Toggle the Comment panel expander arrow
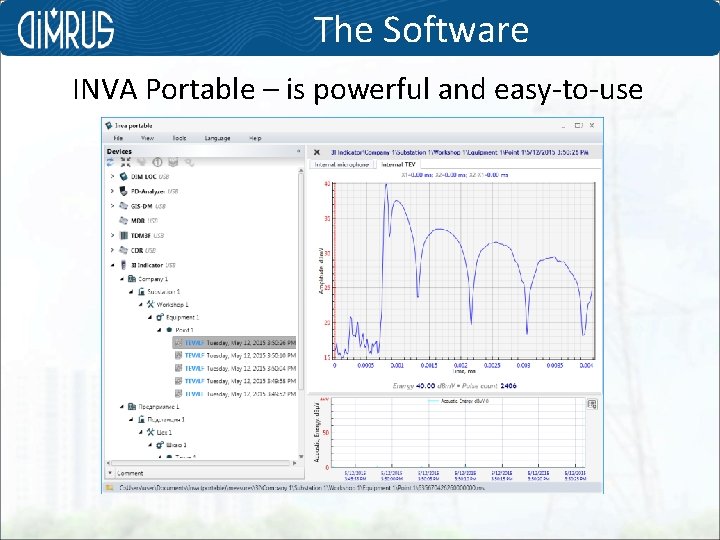720x540 pixels. click(110, 472)
